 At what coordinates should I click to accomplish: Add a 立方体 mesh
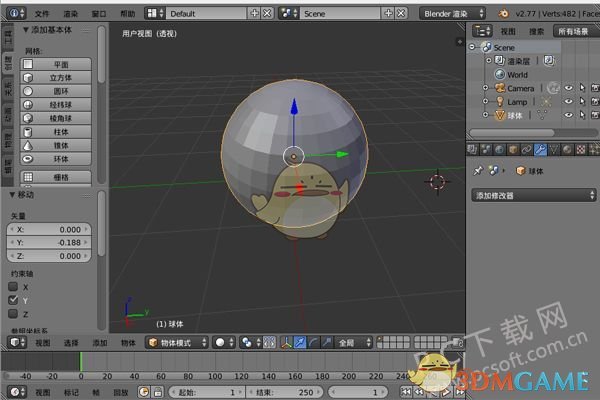pyautogui.click(x=56, y=78)
